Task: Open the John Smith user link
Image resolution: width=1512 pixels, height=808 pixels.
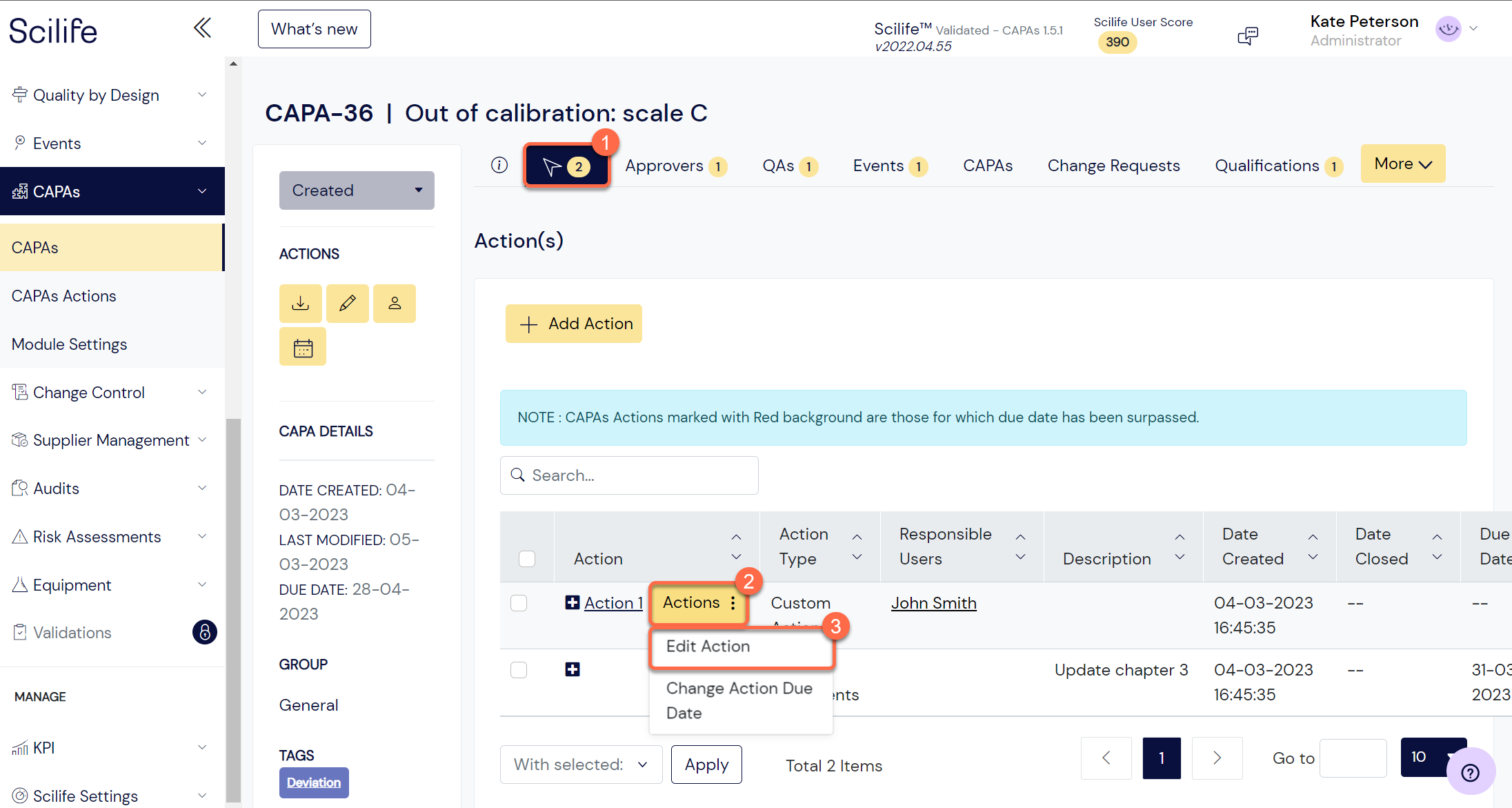Action: coord(934,602)
